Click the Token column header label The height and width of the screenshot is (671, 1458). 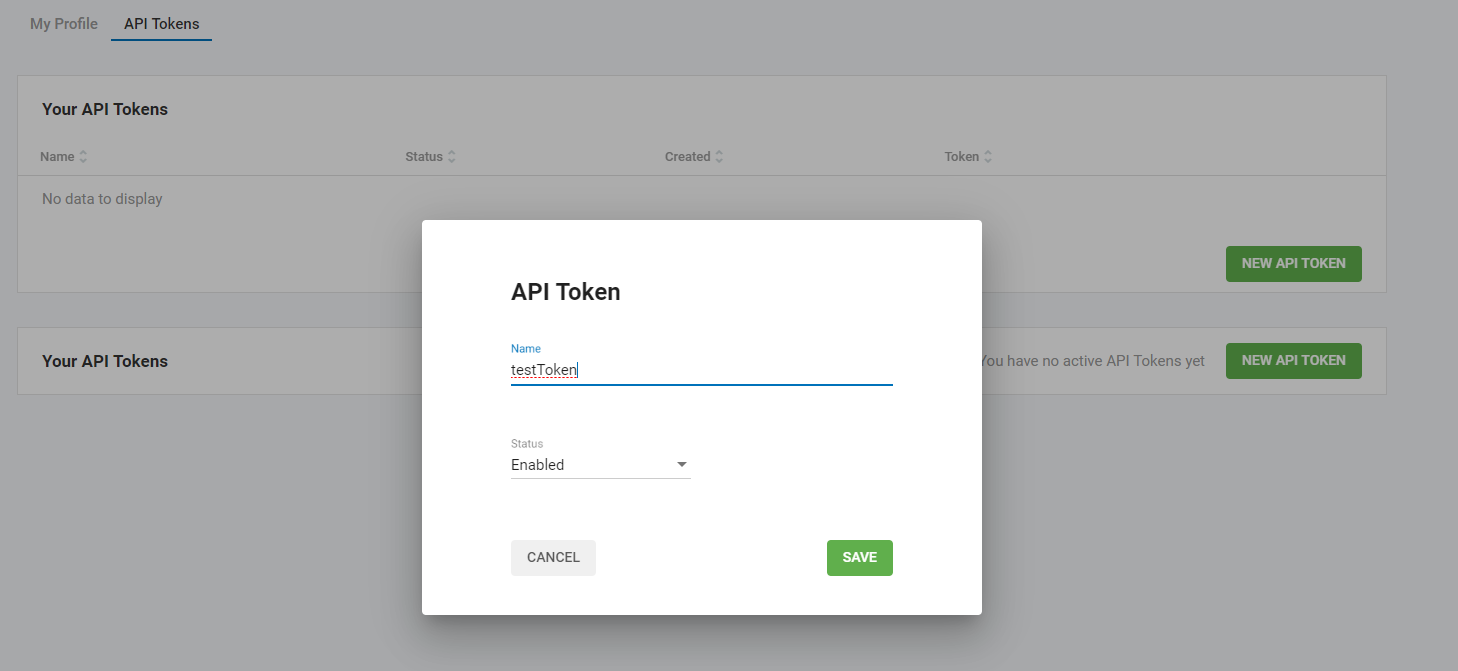tap(961, 157)
